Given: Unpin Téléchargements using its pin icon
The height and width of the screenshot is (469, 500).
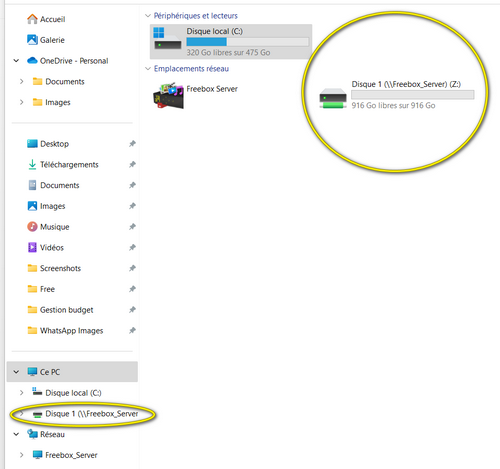Looking at the screenshot, I should pyautogui.click(x=132, y=164).
